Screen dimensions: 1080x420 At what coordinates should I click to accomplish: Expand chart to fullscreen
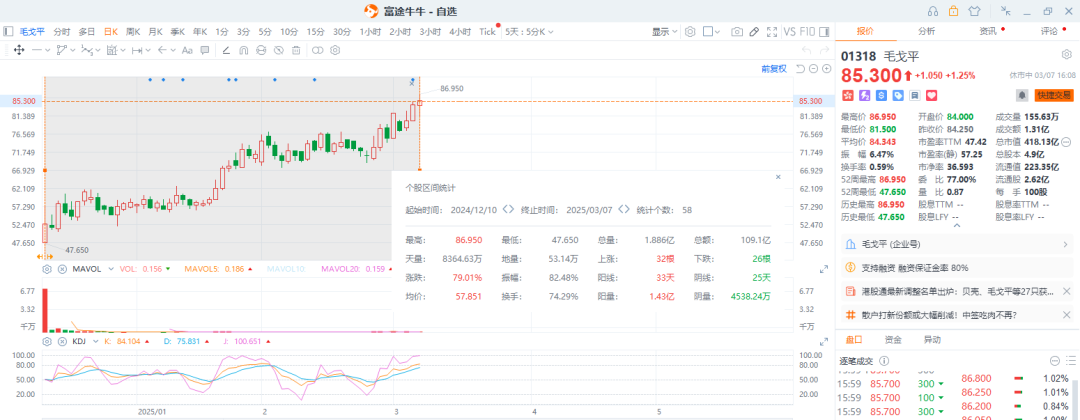pyautogui.click(x=771, y=32)
